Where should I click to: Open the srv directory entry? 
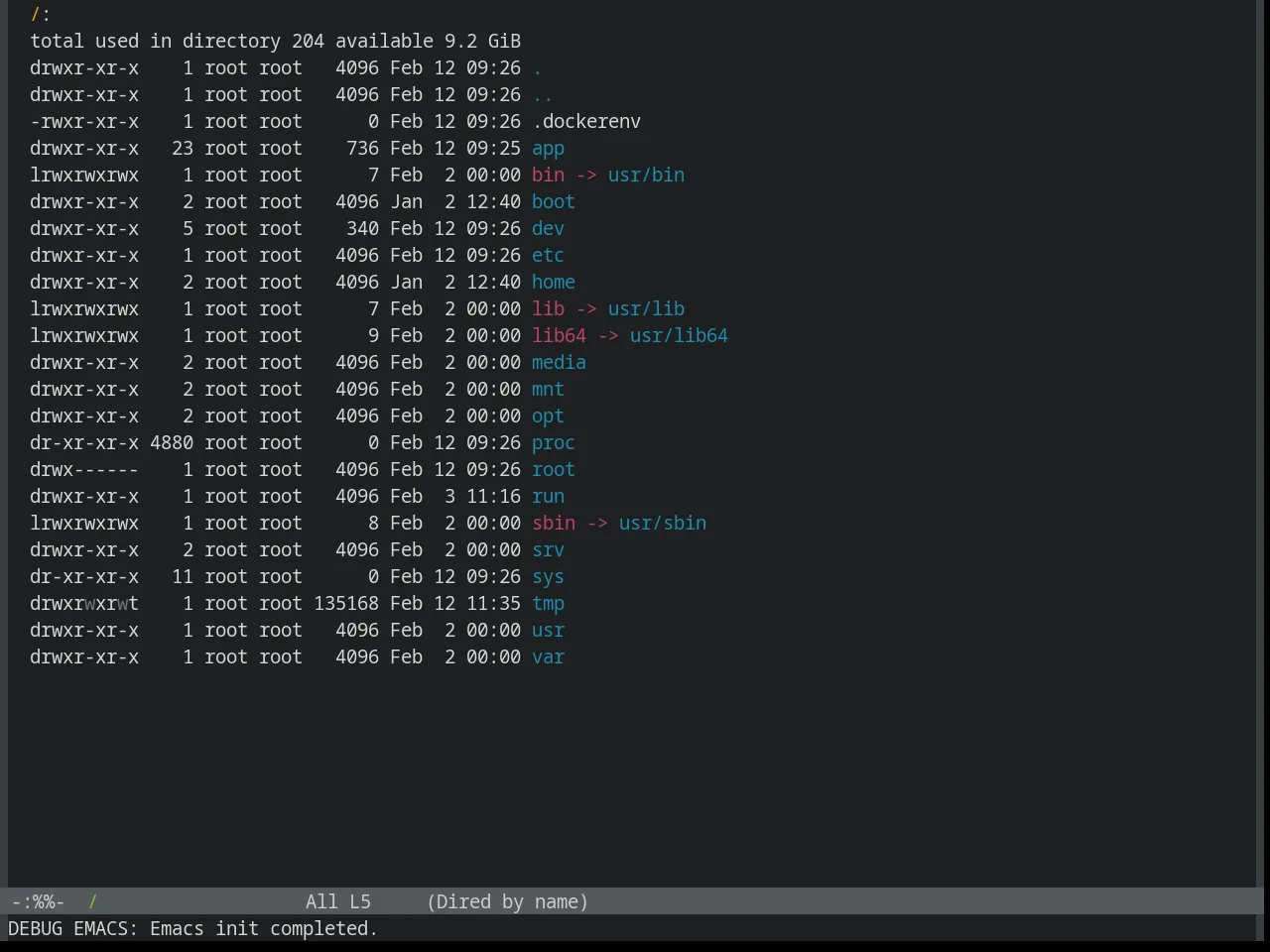[548, 550]
